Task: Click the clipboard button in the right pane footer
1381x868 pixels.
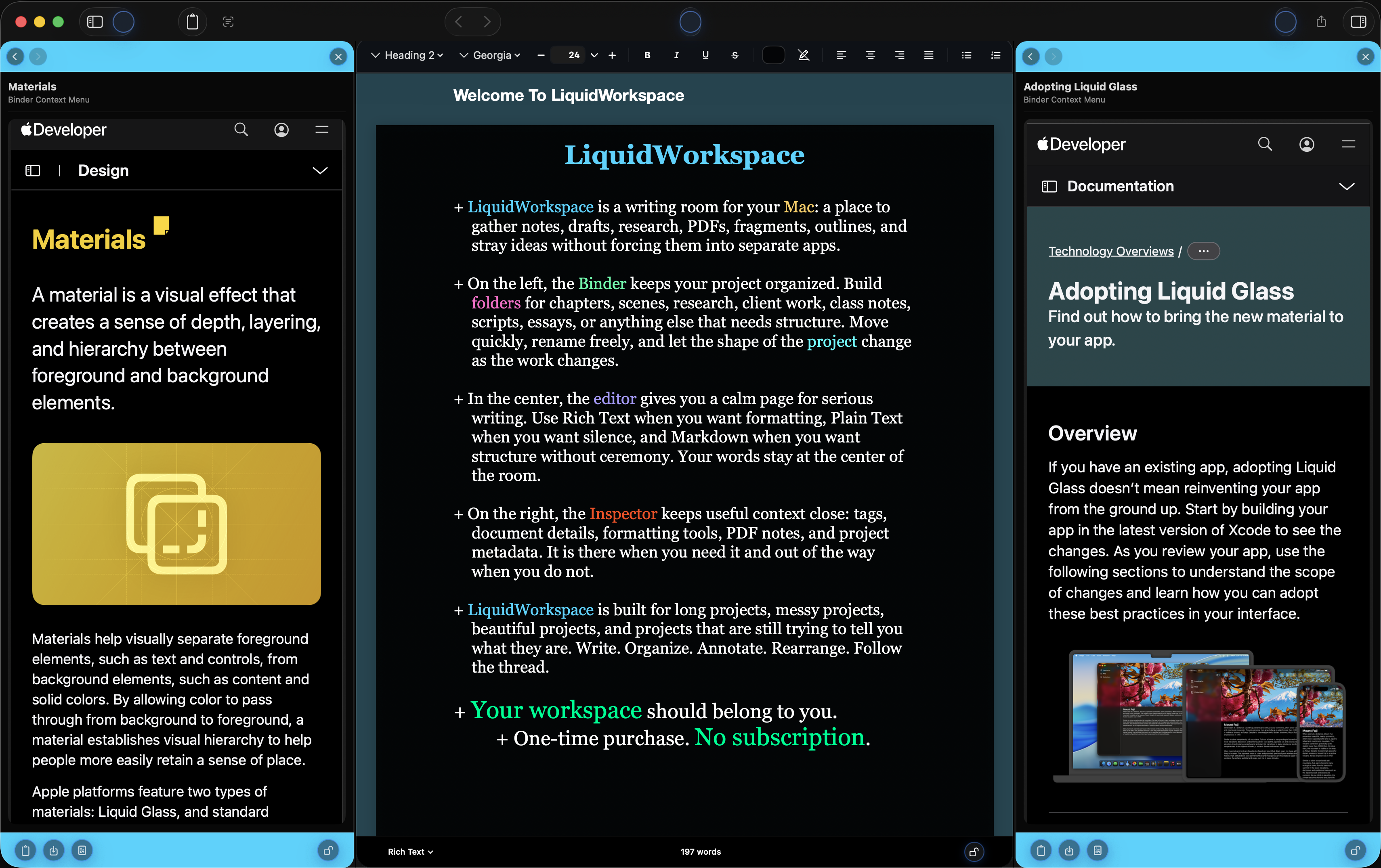Action: pos(1041,850)
